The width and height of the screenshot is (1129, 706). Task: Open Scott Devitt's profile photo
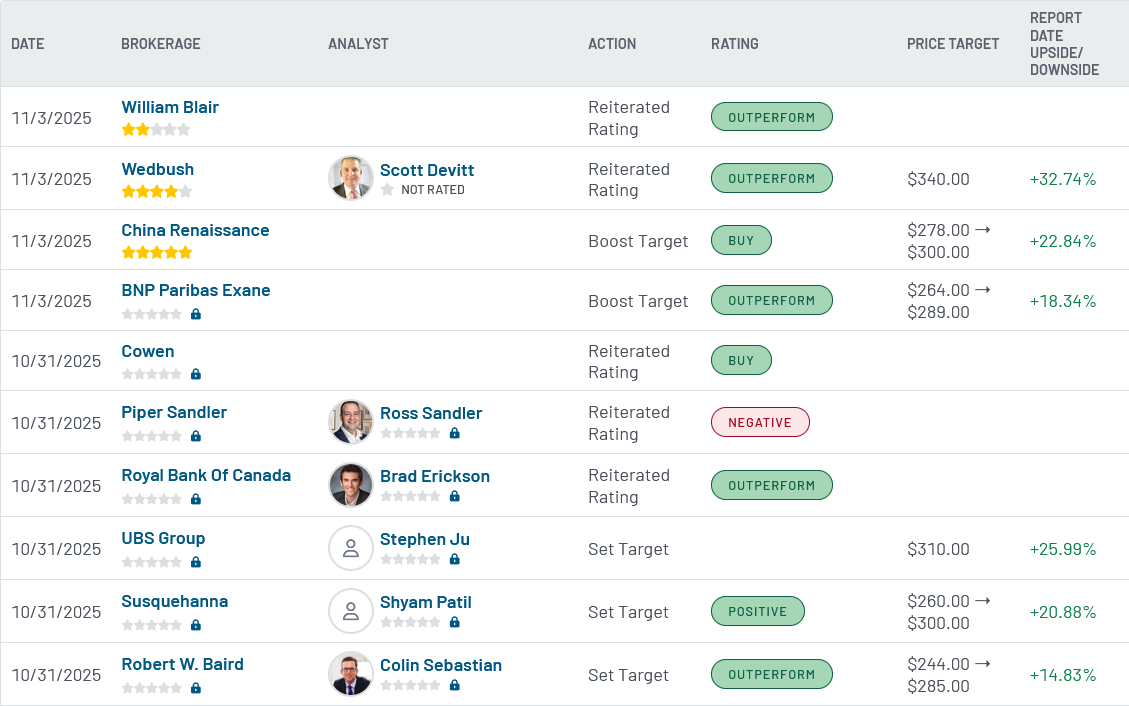351,178
